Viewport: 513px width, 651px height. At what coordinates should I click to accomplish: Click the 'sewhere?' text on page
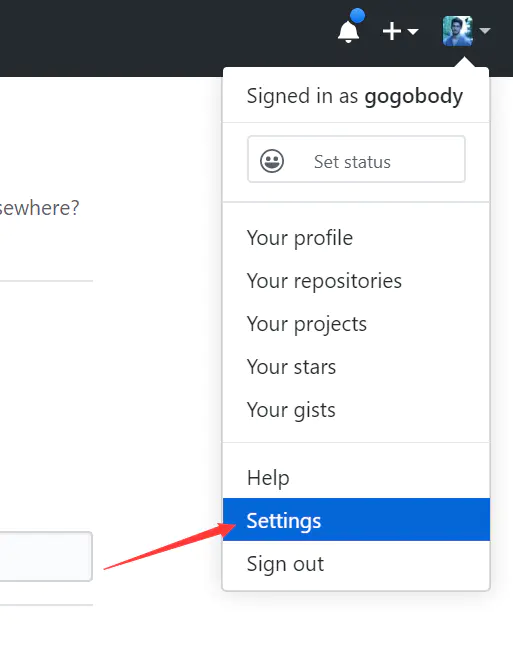point(39,208)
